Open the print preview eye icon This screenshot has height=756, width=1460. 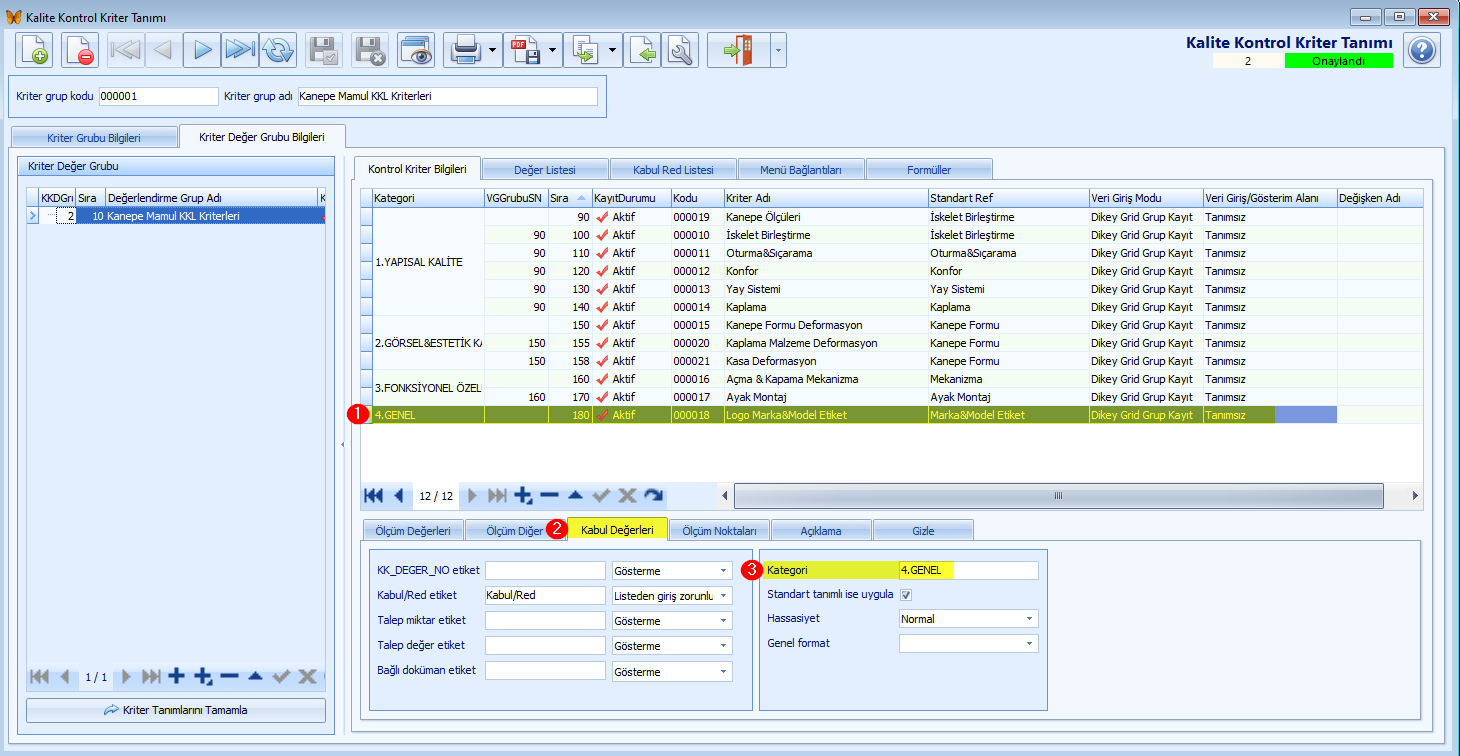coord(416,50)
